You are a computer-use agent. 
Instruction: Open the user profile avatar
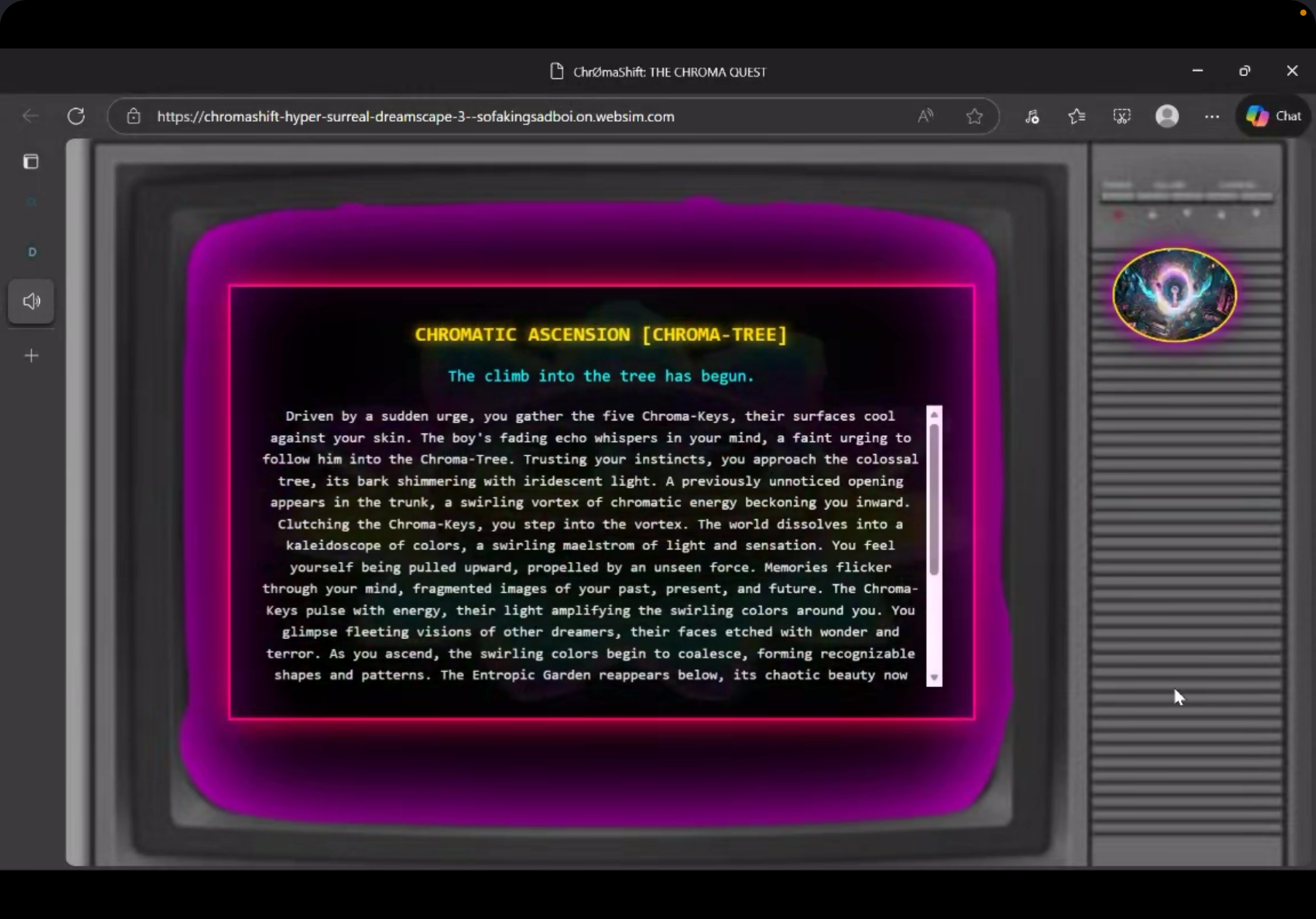[x=1167, y=116]
